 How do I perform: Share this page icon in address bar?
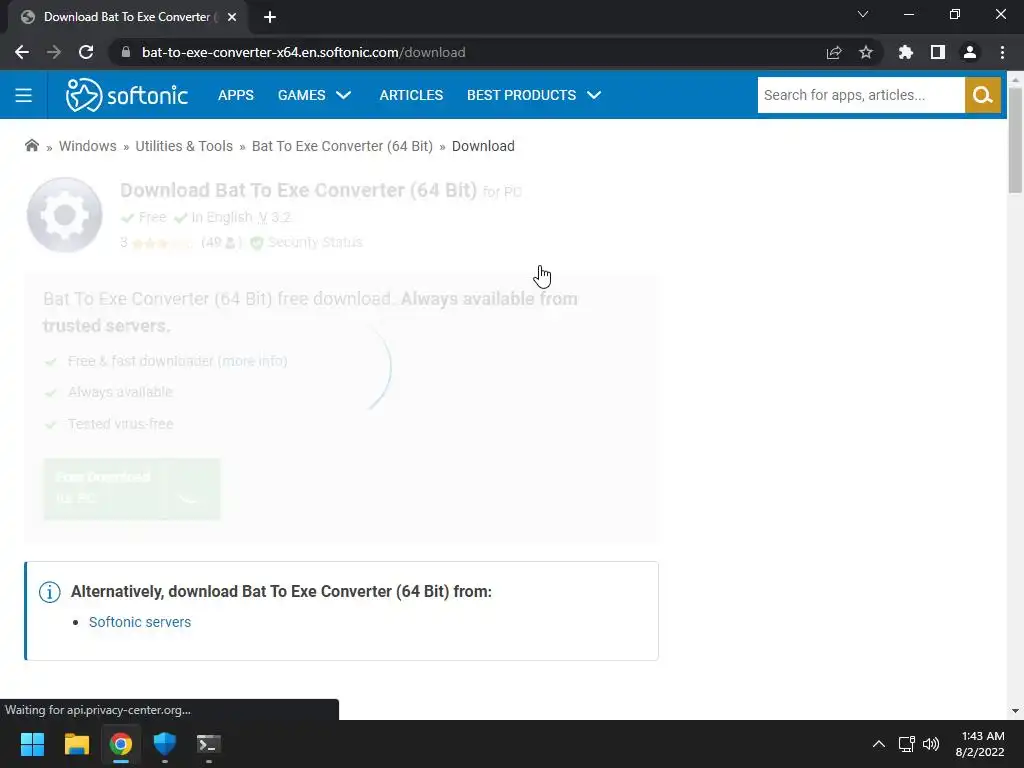834,52
